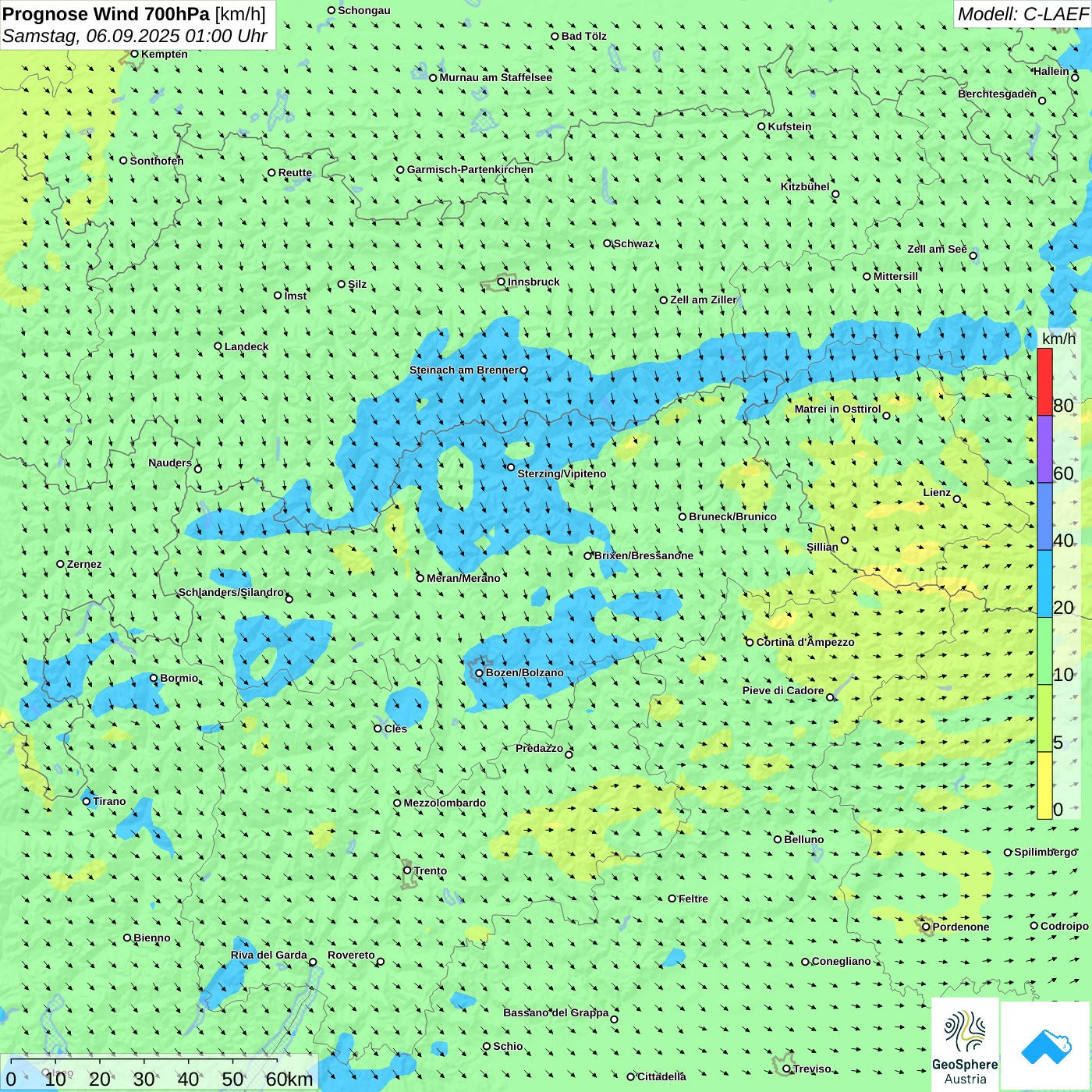This screenshot has width=1092, height=1092.
Task: Click the red 80+ km/h legend color
Action: 1044,382
